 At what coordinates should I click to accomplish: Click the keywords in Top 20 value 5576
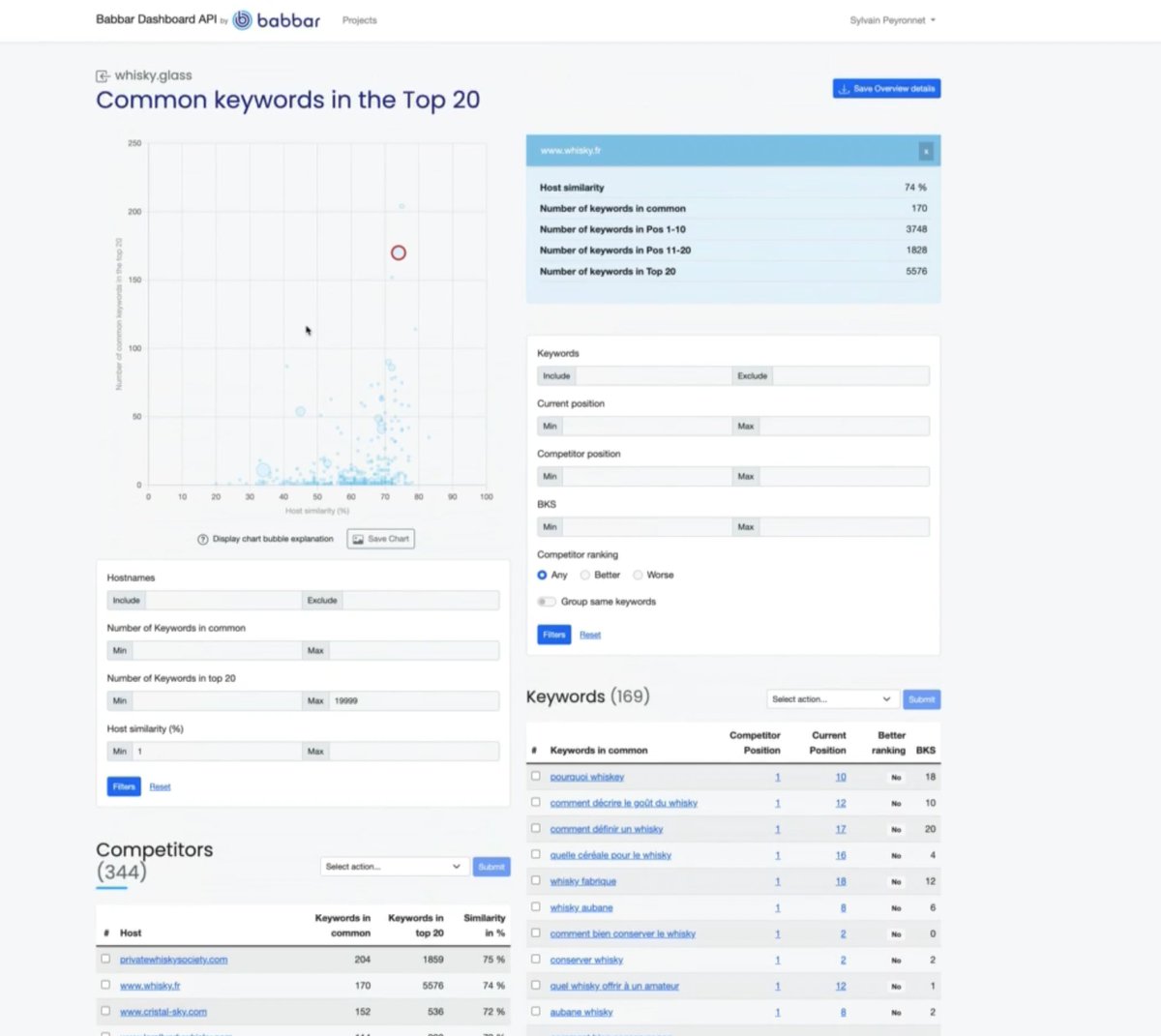tap(916, 272)
